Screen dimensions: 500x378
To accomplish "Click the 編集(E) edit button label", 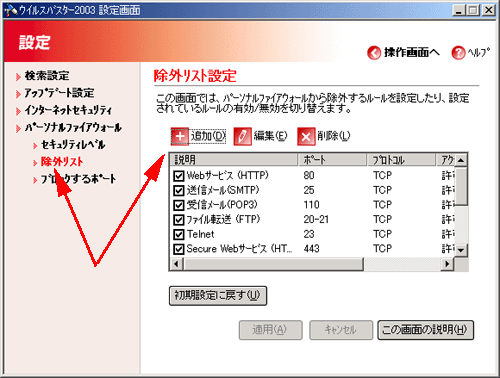I will tap(270, 136).
